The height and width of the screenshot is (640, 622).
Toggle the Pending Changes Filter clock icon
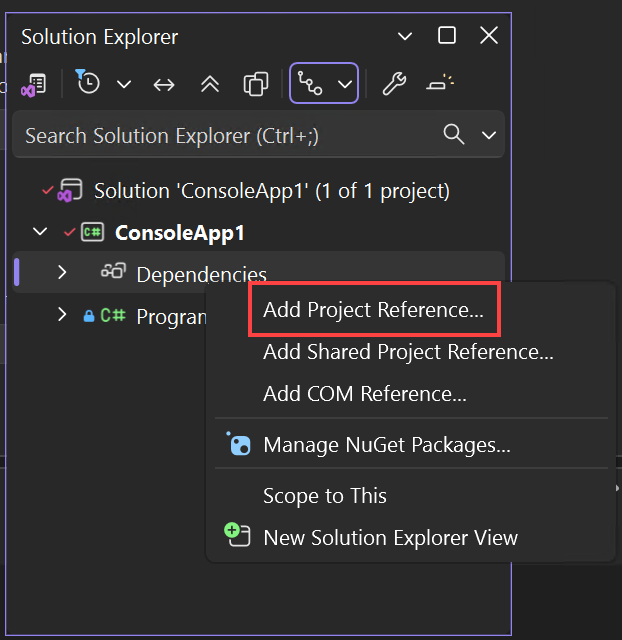click(x=89, y=84)
